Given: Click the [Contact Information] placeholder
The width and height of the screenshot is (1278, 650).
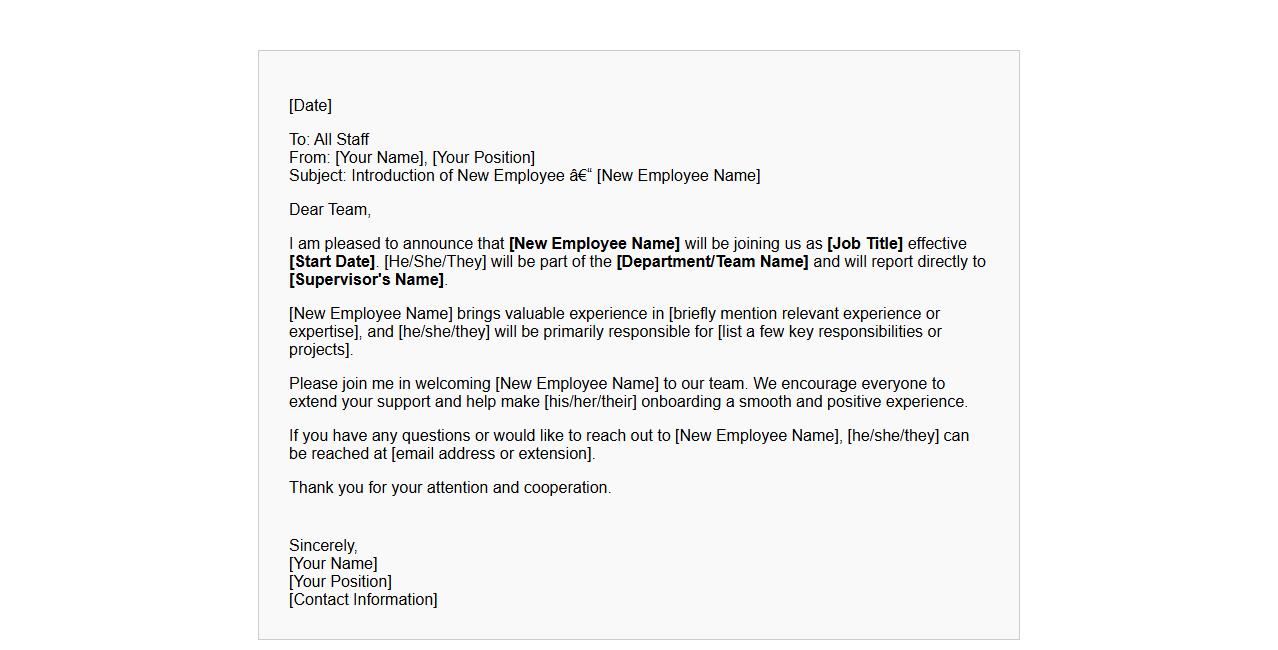Looking at the screenshot, I should click(363, 600).
